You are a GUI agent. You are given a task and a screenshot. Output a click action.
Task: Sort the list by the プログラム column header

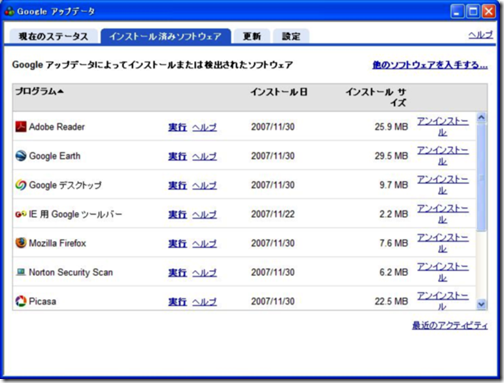coord(39,91)
